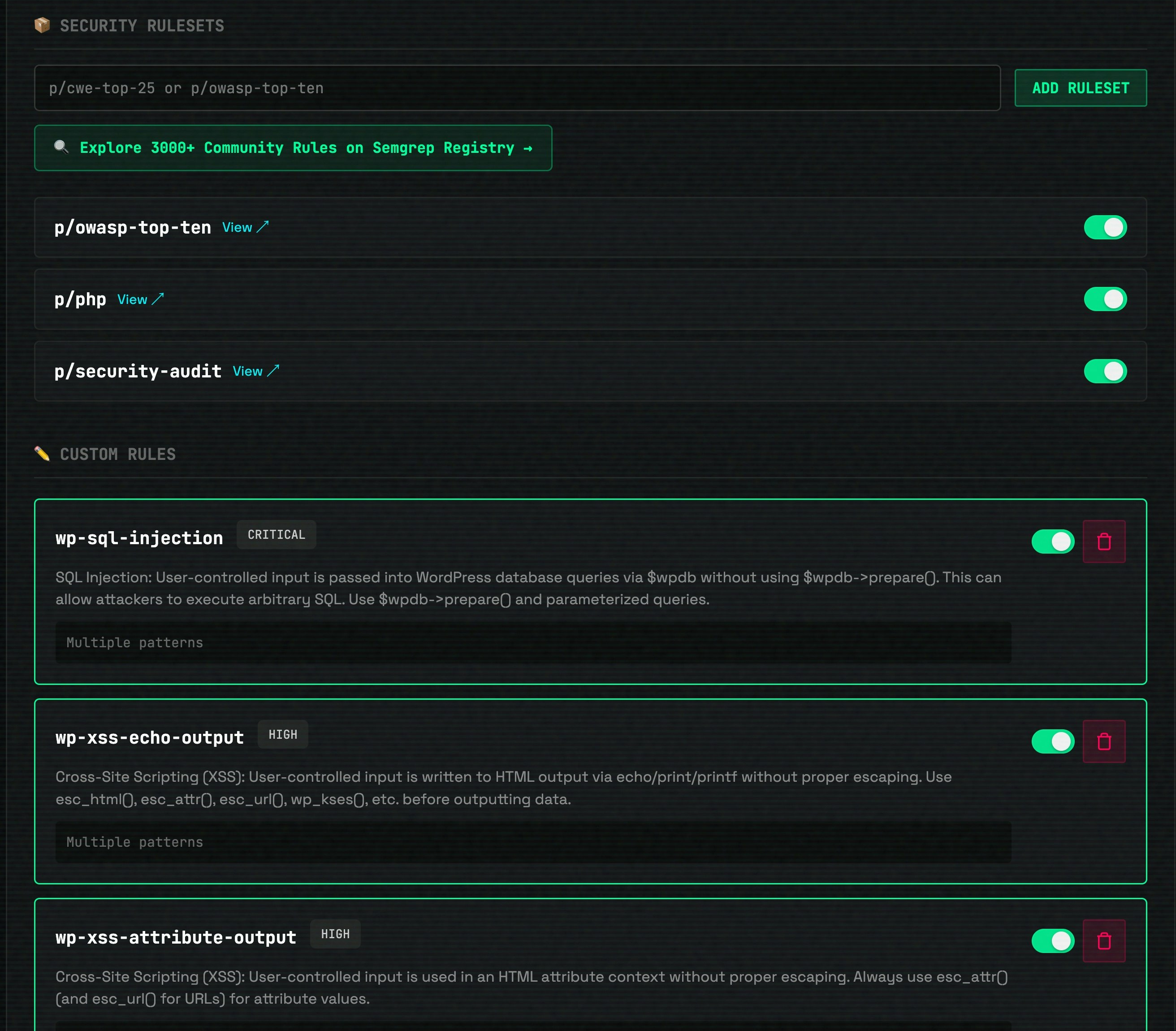Image resolution: width=1176 pixels, height=1031 pixels.
Task: Open external arrow icon next to p/owasp-top-ten
Action: pos(263,227)
